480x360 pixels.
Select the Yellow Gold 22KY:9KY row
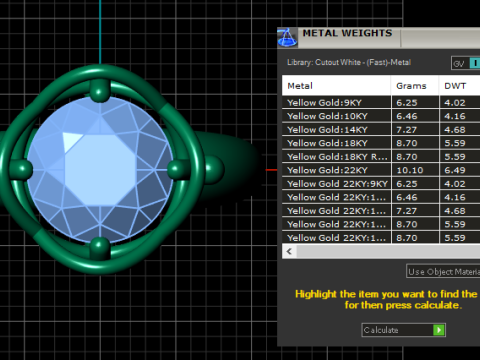click(x=381, y=184)
